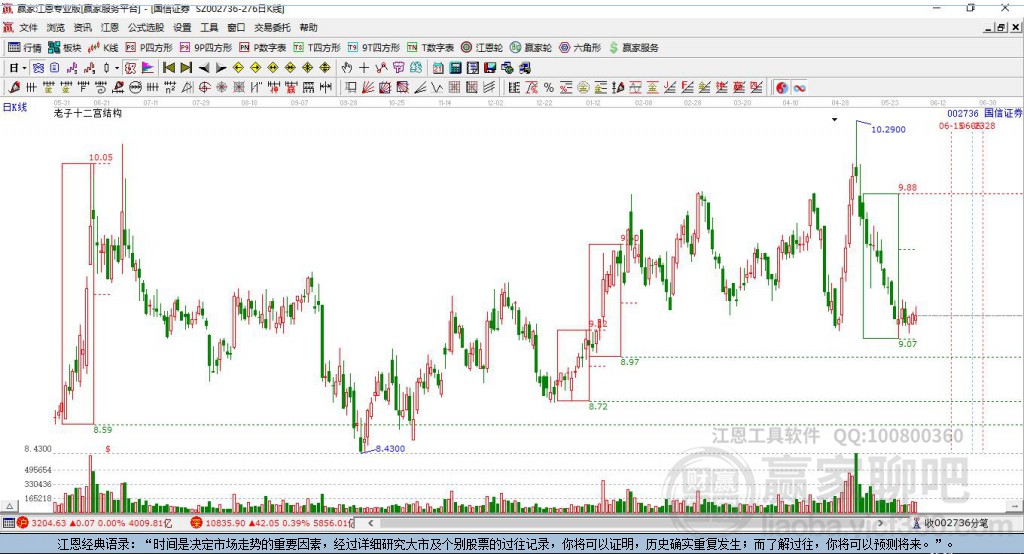Switch to the K线 chart view
The image size is (1024, 554).
pyautogui.click(x=103, y=48)
